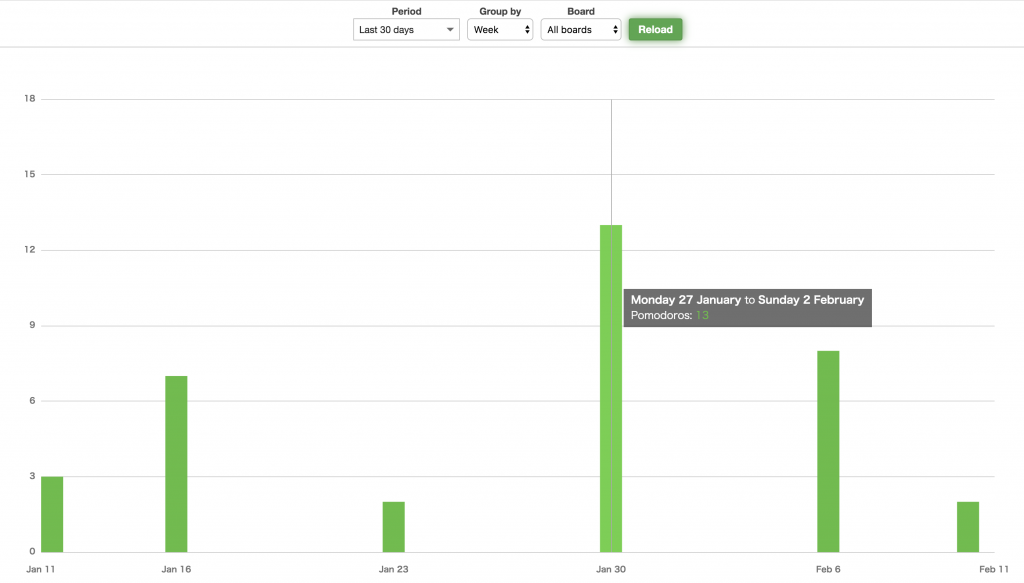
Task: Click the '18' y-axis label
Action: (30, 99)
